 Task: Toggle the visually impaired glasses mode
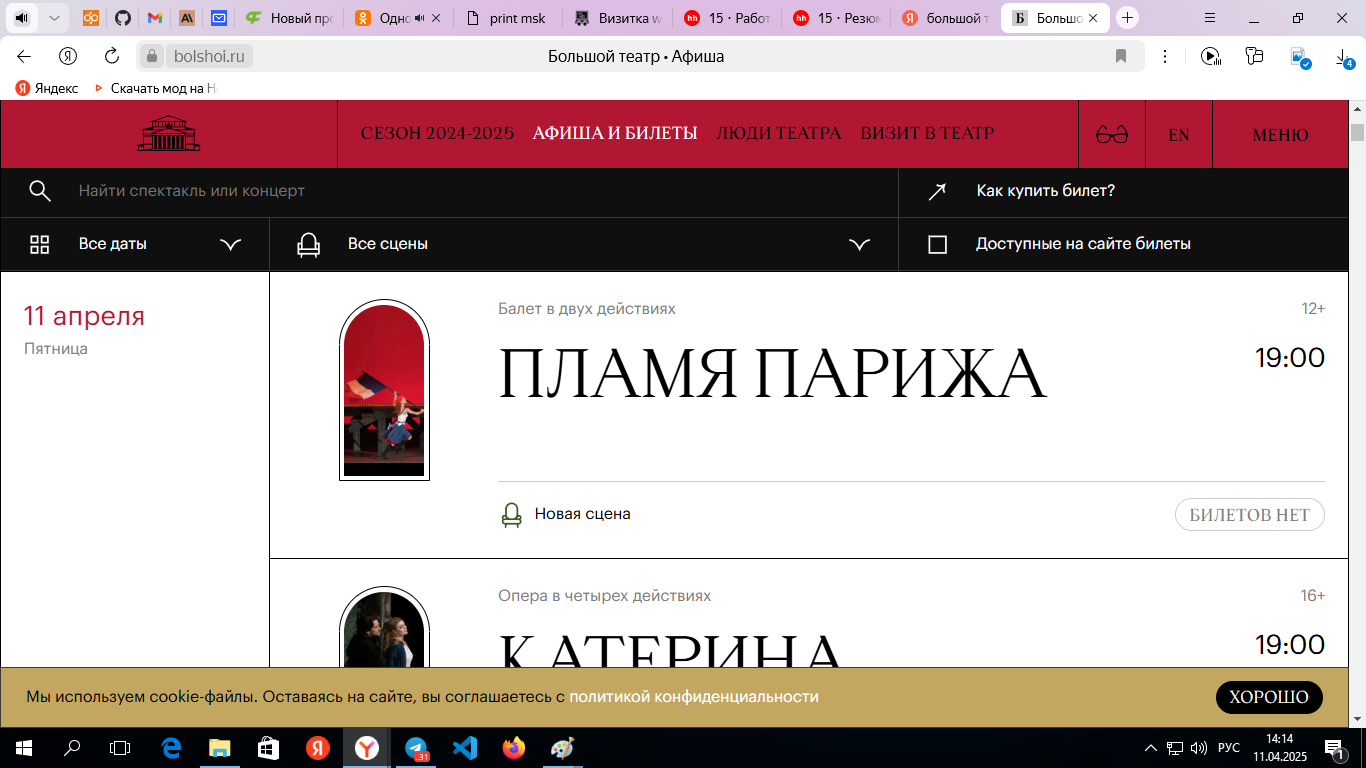click(x=1112, y=135)
